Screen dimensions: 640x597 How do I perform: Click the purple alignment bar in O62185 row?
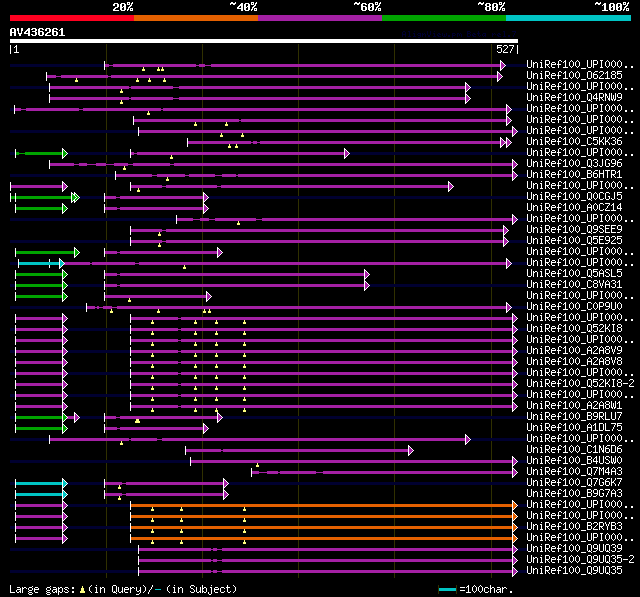[272, 76]
